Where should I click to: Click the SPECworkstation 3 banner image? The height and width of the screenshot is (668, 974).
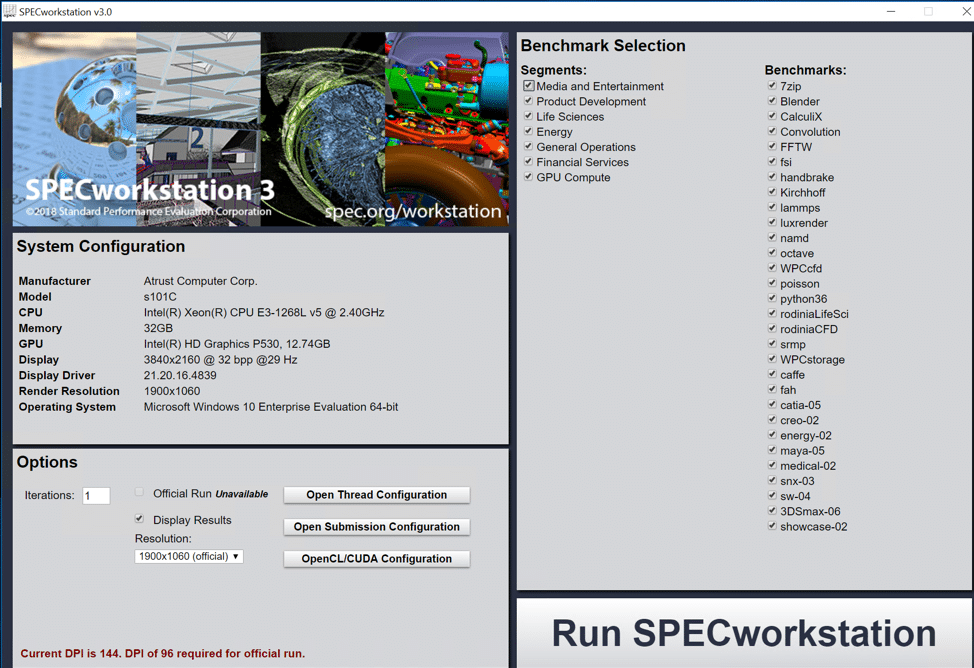click(260, 129)
